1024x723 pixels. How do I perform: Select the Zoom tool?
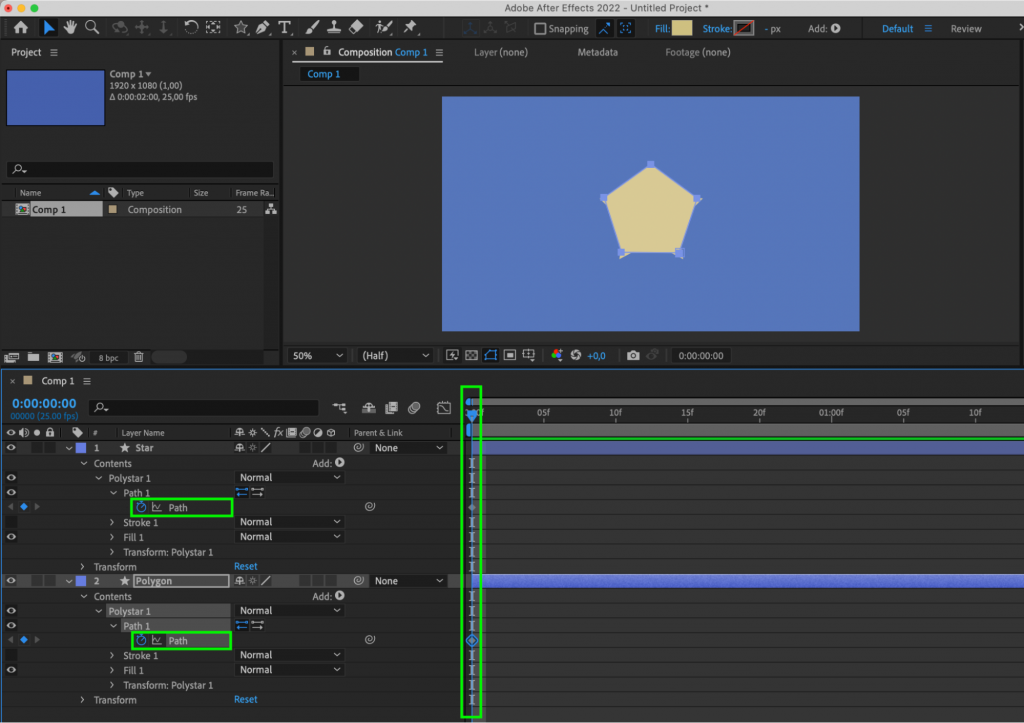[x=91, y=28]
